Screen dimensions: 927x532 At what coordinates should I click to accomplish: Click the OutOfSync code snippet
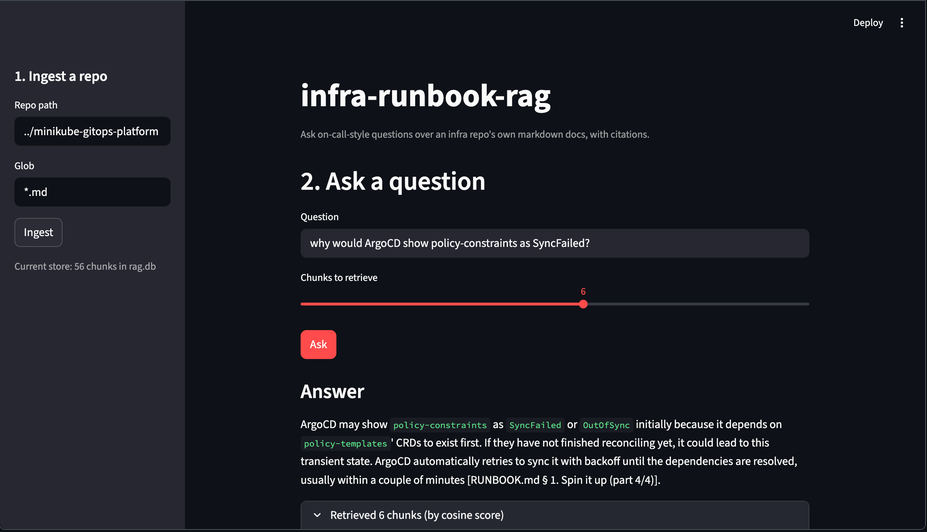coord(606,425)
